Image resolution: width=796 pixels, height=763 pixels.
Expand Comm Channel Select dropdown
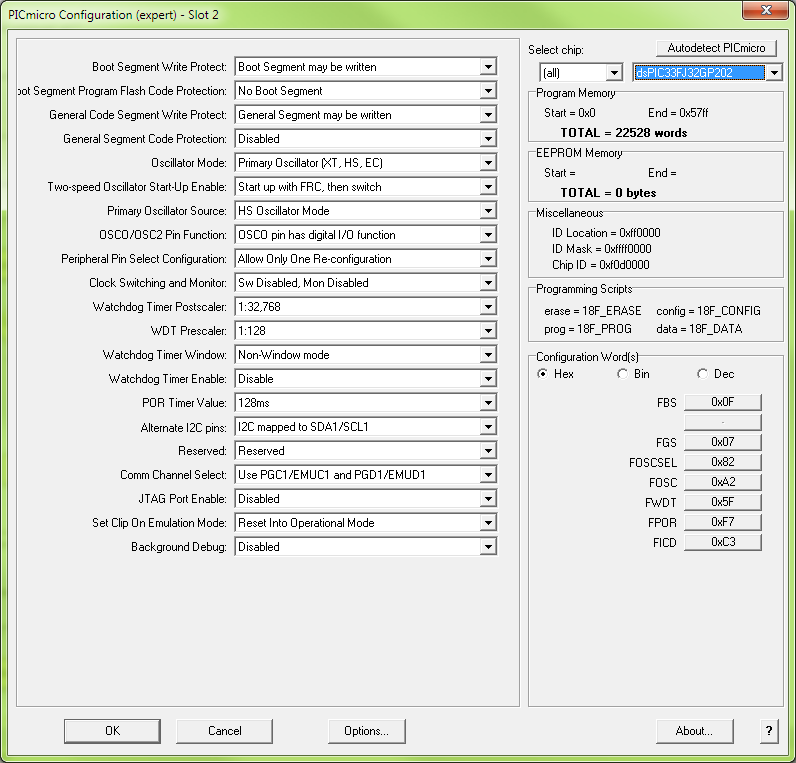pyautogui.click(x=488, y=475)
